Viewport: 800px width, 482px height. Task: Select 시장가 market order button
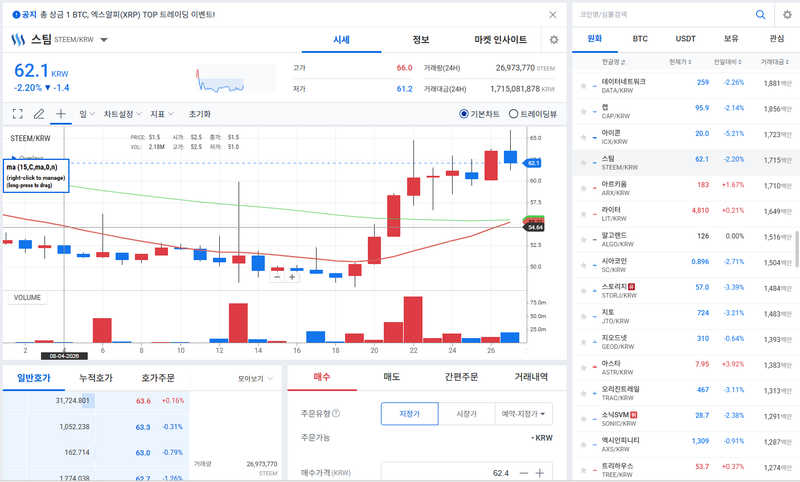pyautogui.click(x=466, y=414)
